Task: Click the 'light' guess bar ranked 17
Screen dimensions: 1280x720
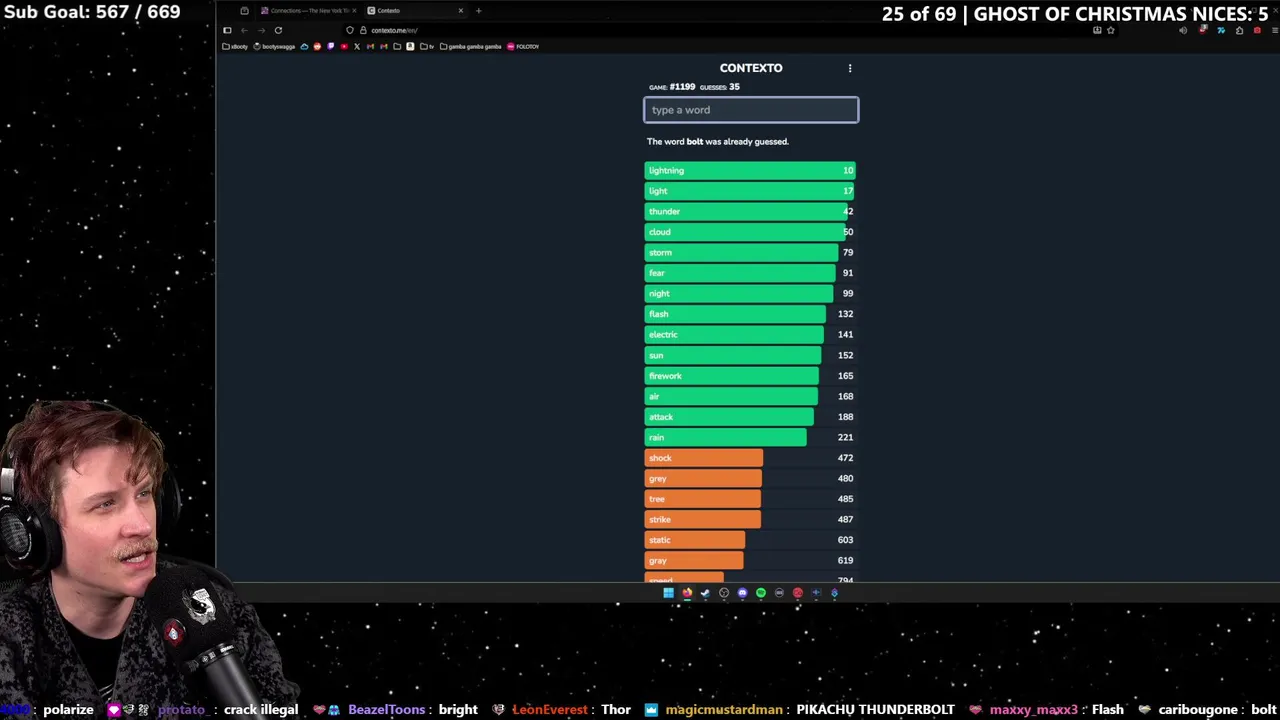Action: click(x=750, y=191)
